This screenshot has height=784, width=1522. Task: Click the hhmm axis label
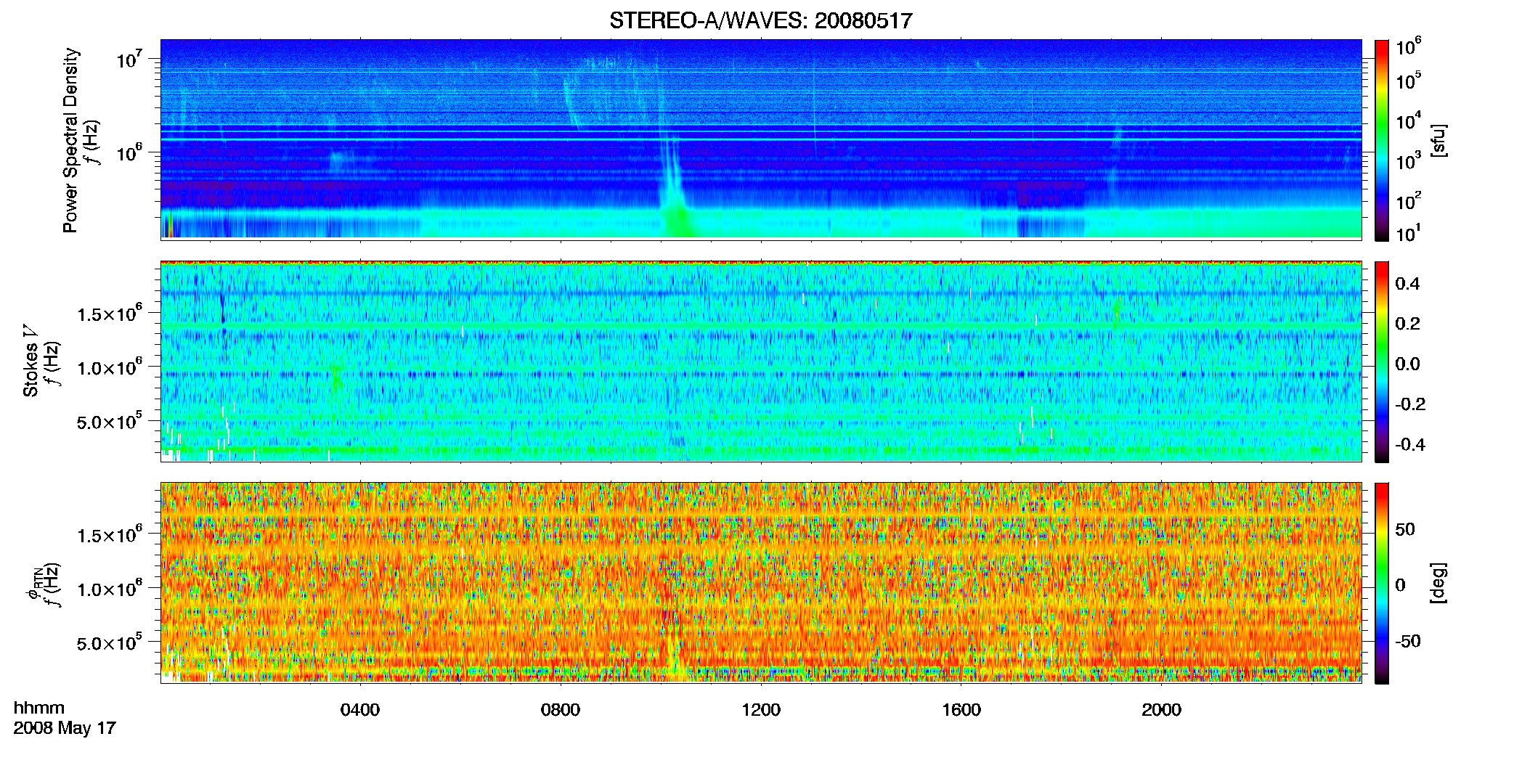point(39,709)
